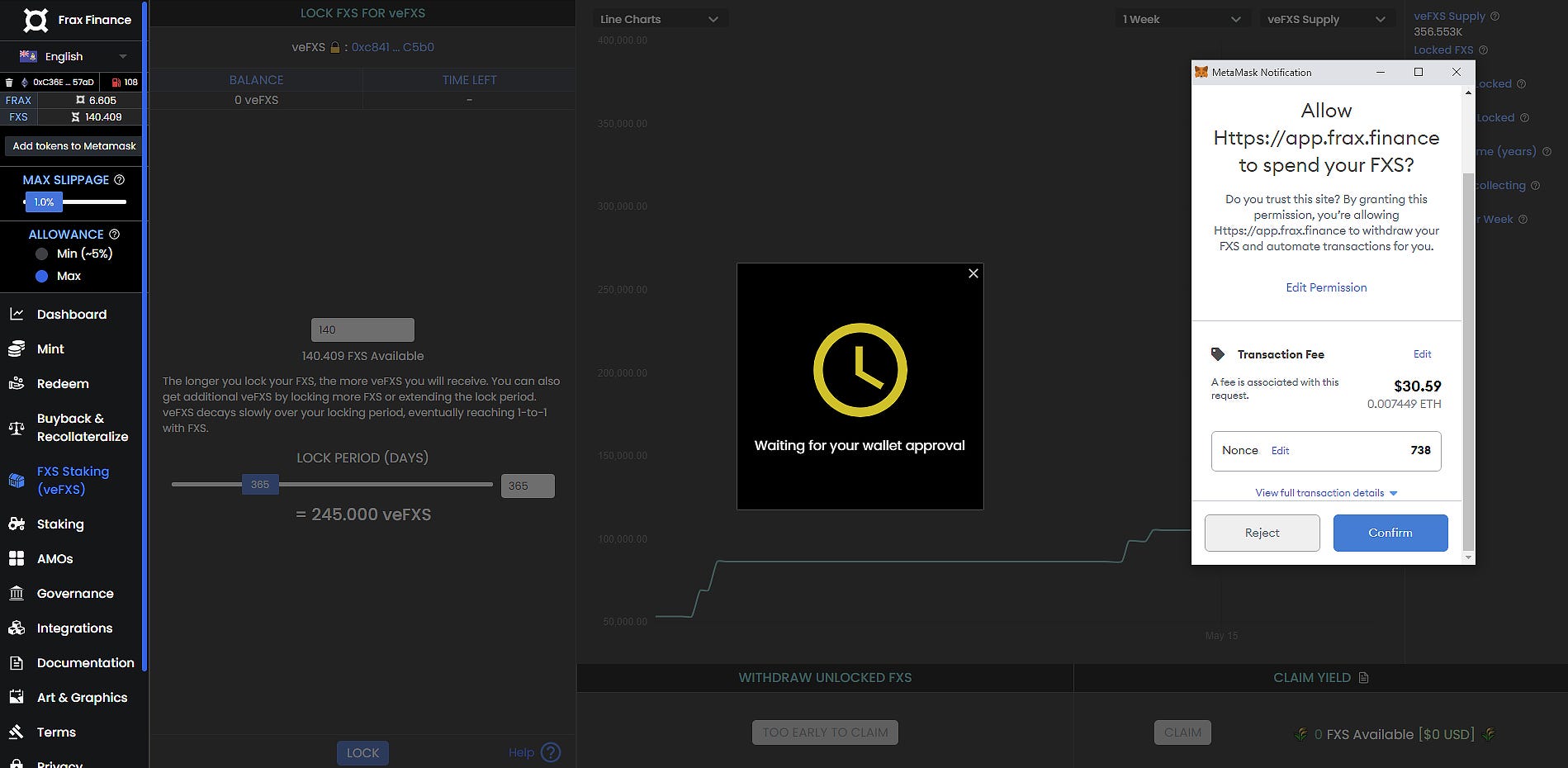Image resolution: width=1568 pixels, height=768 pixels.
Task: Click the Allowance help icon
Action: tap(115, 234)
